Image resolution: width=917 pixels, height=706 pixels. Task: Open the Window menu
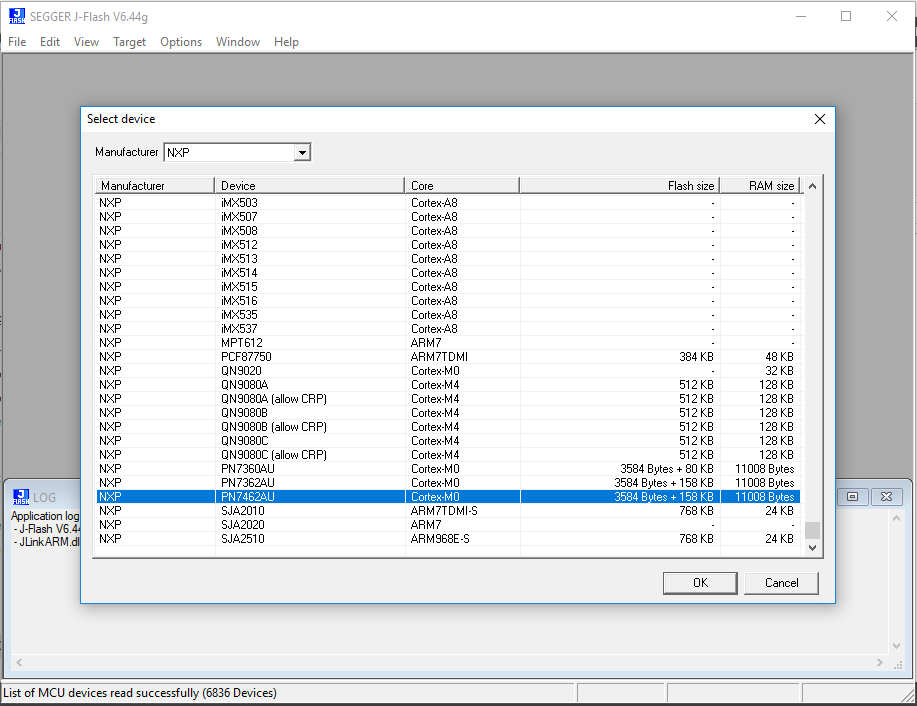click(x=237, y=42)
